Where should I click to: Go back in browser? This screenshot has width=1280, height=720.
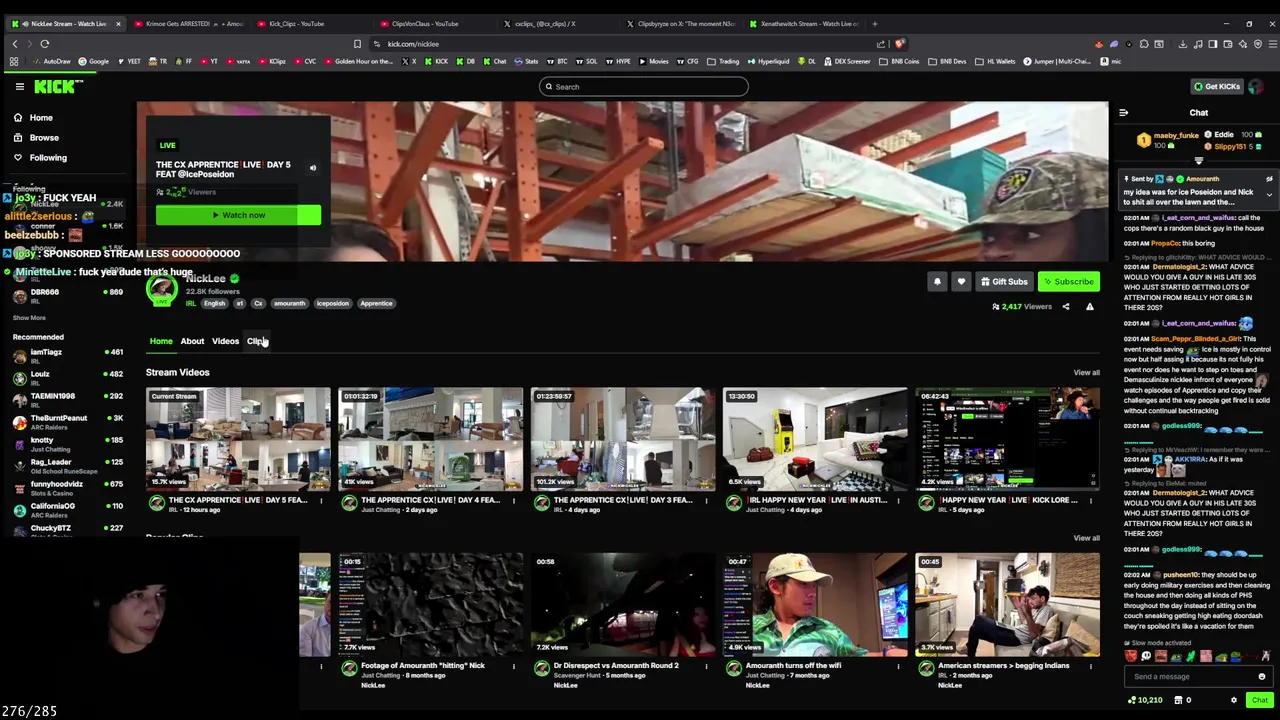pyautogui.click(x=15, y=44)
